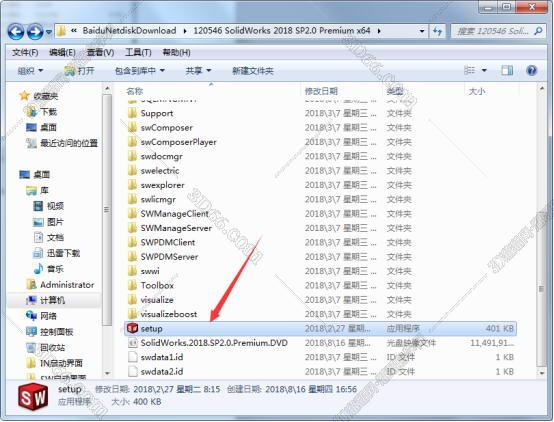Click the Toolbox folder icon

(x=132, y=285)
